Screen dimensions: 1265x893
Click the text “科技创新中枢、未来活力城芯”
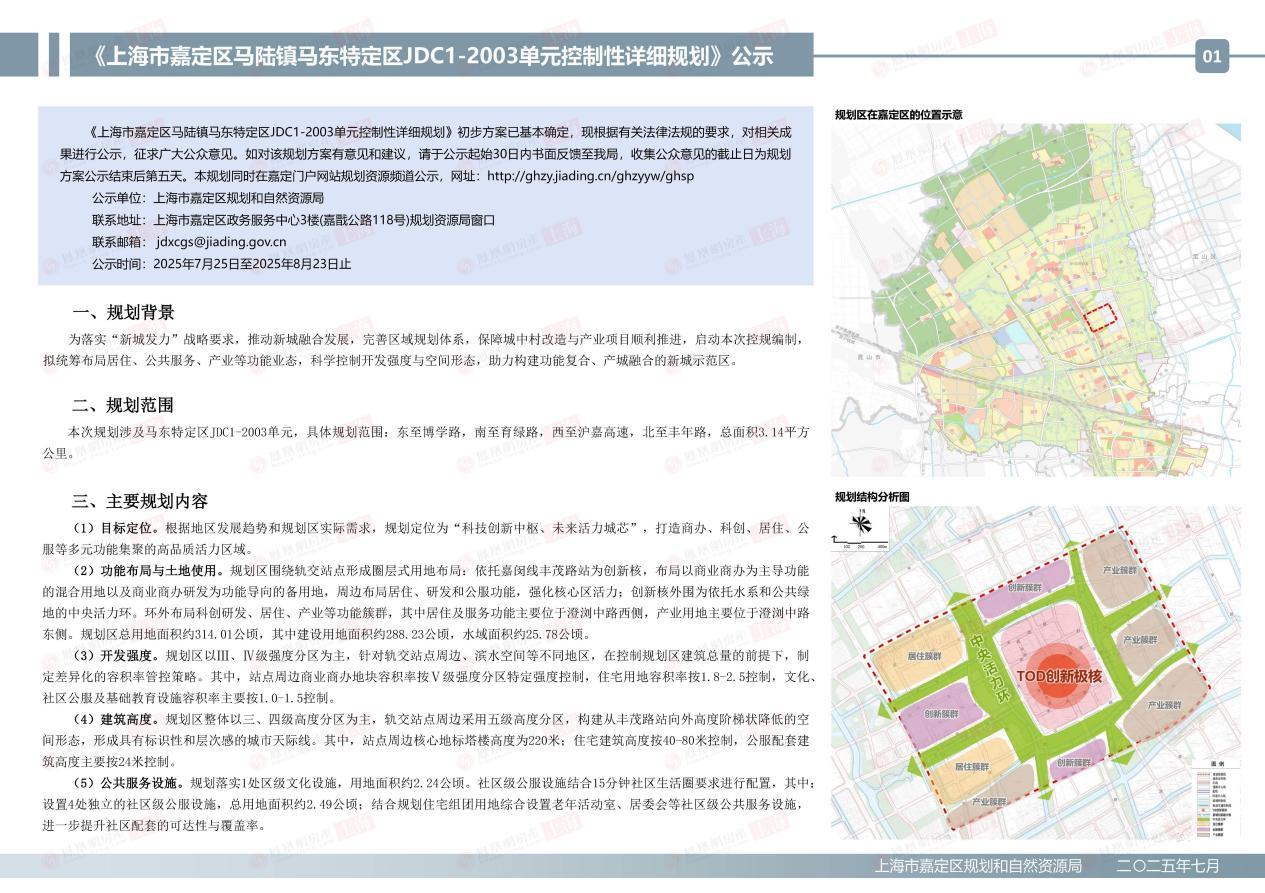547,527
